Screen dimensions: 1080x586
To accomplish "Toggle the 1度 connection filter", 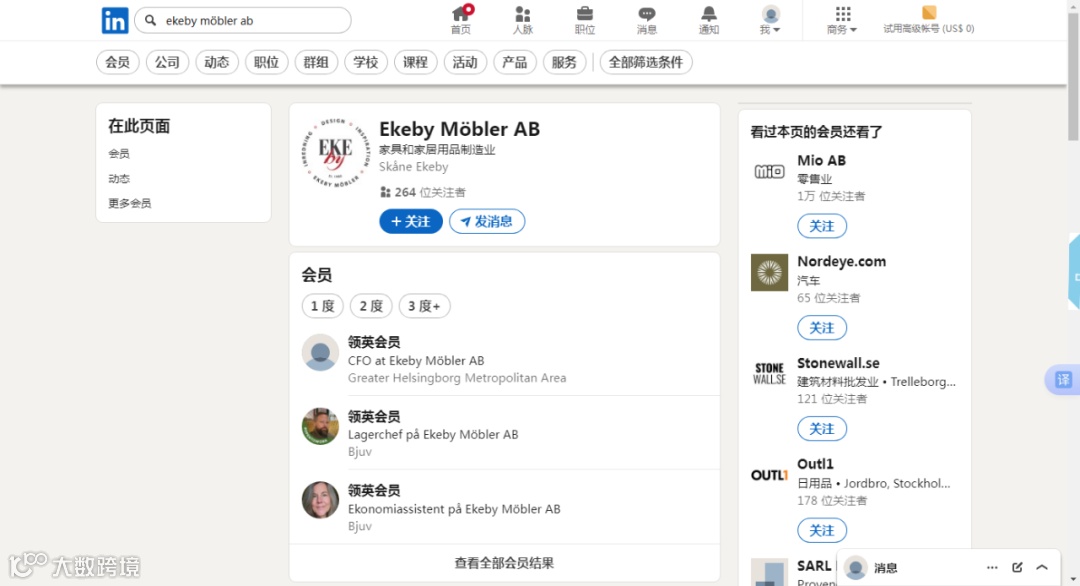I will pos(322,306).
